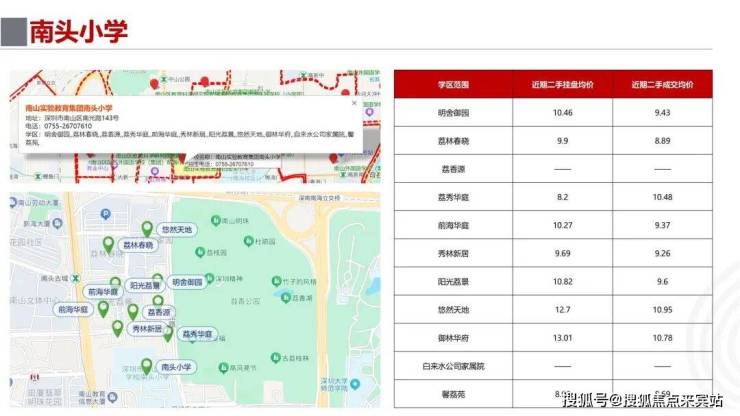Click the 竹子的风格 POI icon
Viewport: 740px width, 416px height.
[x=277, y=281]
